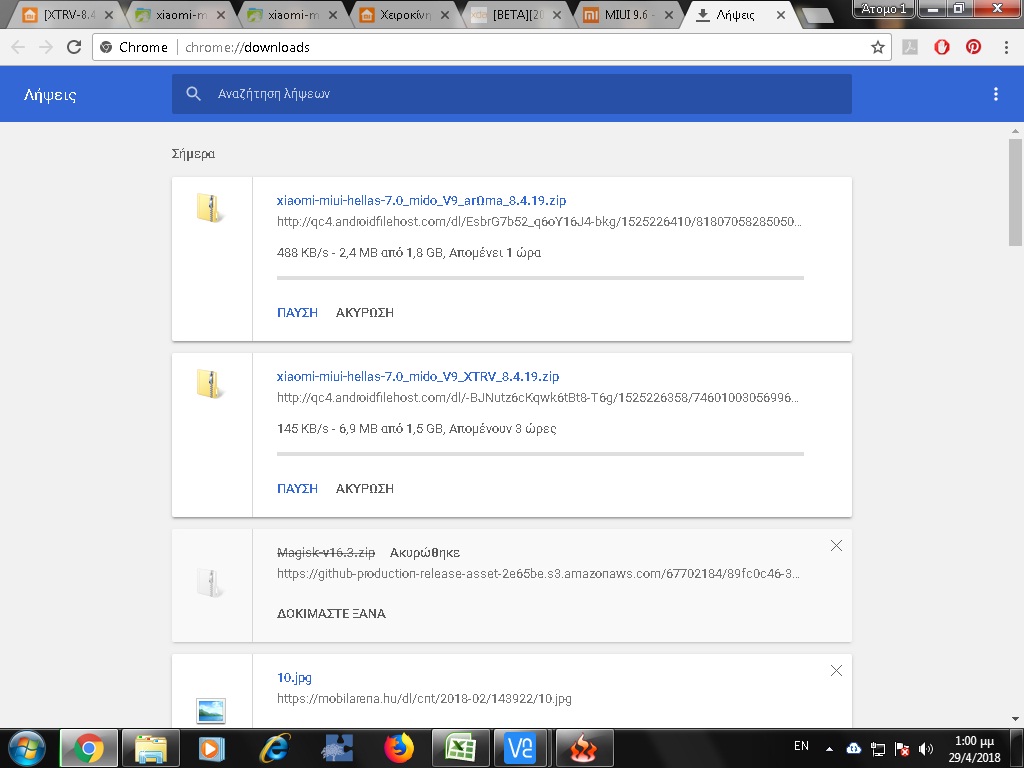
Task: Open the Opera extension icon
Action: tap(941, 47)
